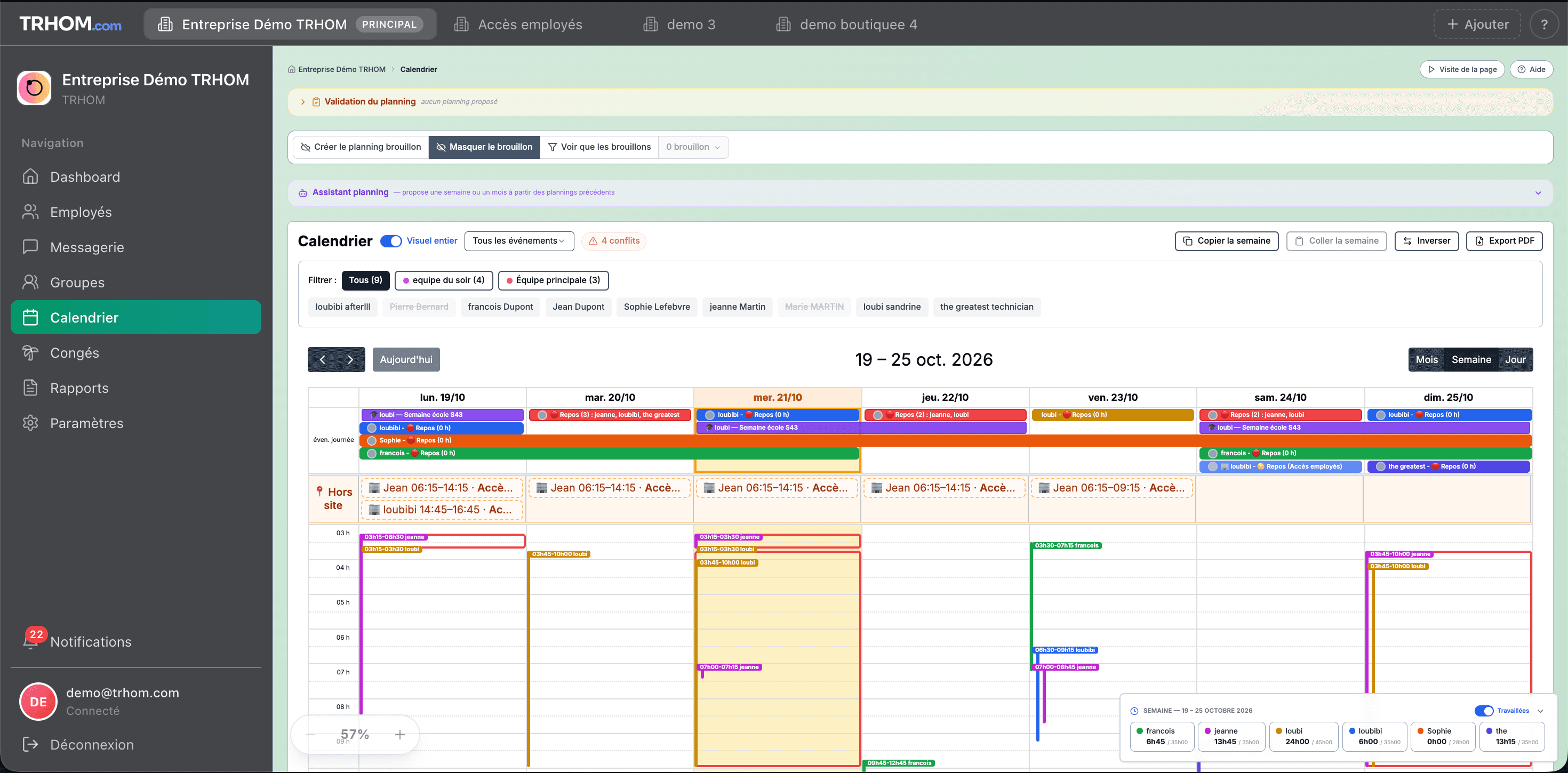The height and width of the screenshot is (773, 1568).
Task: Toggle Masquer le brouillon
Action: [x=484, y=147]
